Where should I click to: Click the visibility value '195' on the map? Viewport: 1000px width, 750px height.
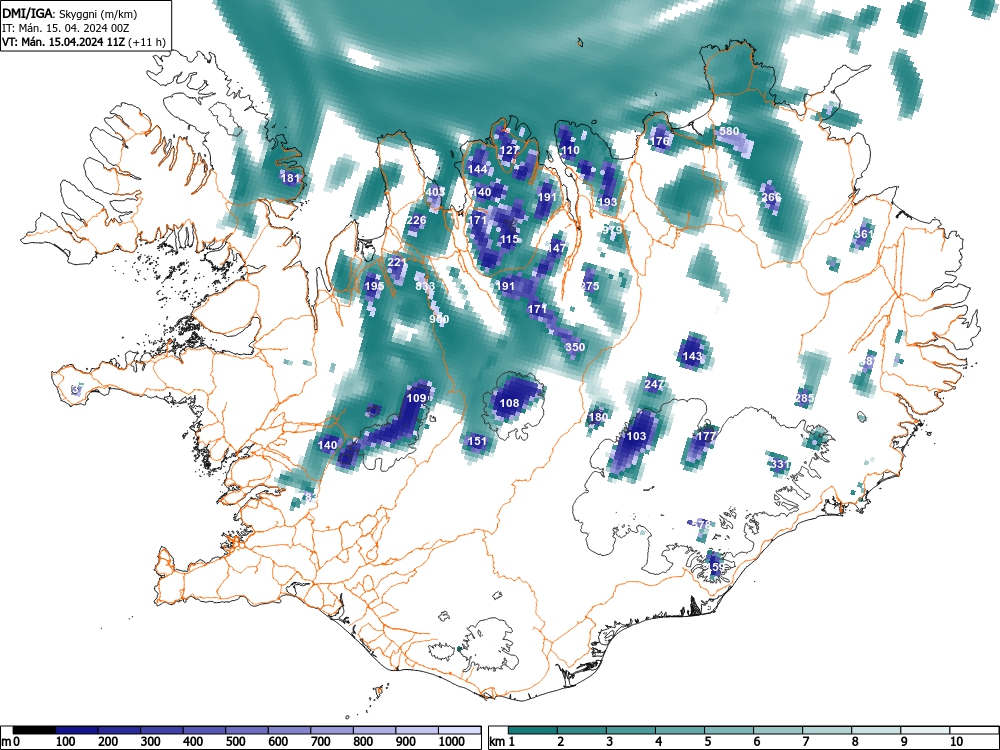(x=374, y=286)
